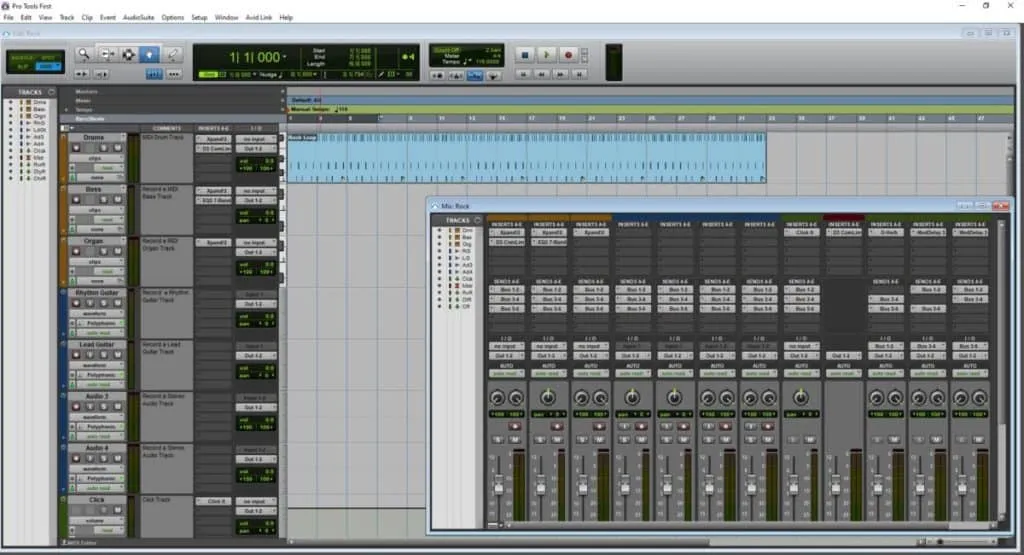This screenshot has width=1024, height=555.
Task: Click the Tab to Transients blue button
Action: pyautogui.click(x=153, y=74)
